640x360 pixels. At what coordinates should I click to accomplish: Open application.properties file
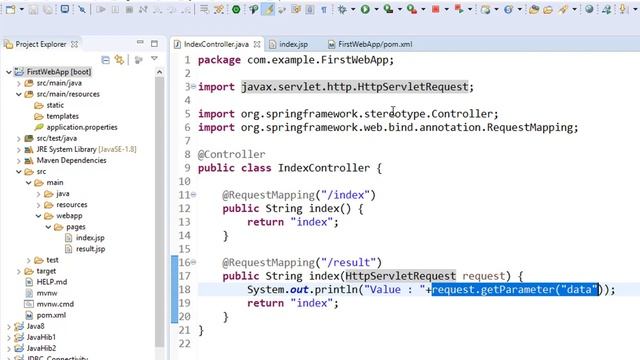point(82,127)
